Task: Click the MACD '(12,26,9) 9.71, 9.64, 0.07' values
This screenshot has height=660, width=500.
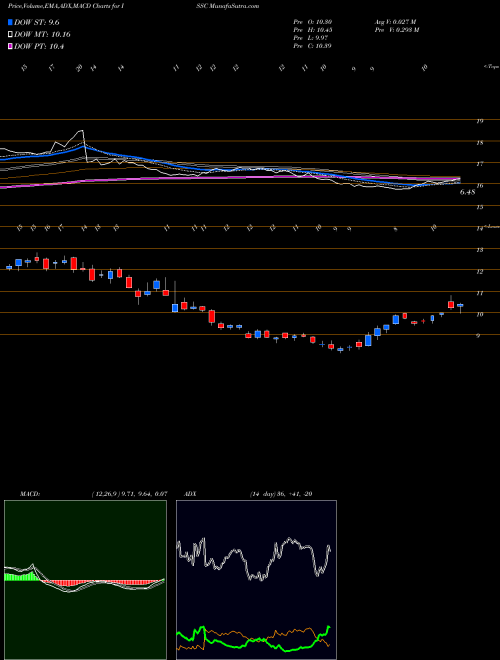Action: coord(129,494)
